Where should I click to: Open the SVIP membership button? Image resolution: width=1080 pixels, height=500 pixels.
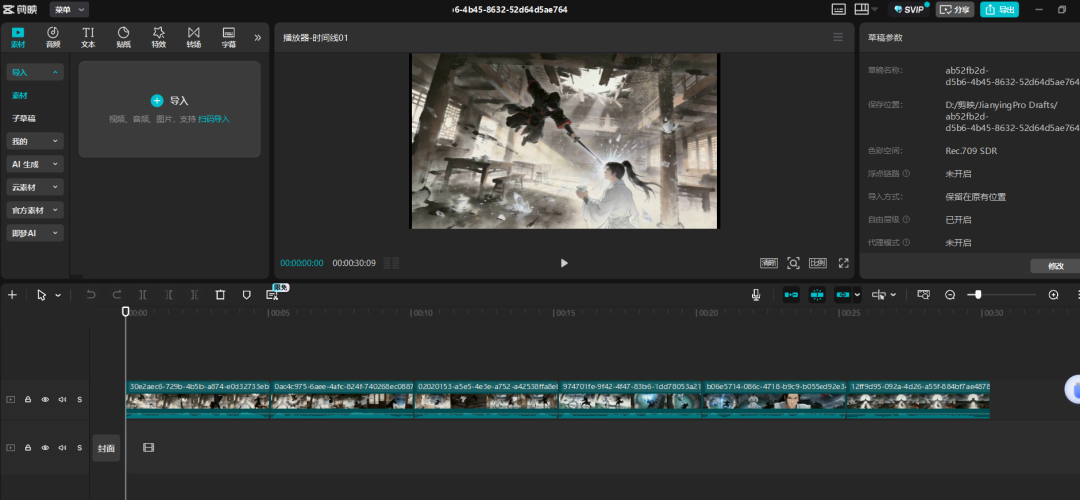pyautogui.click(x=909, y=10)
